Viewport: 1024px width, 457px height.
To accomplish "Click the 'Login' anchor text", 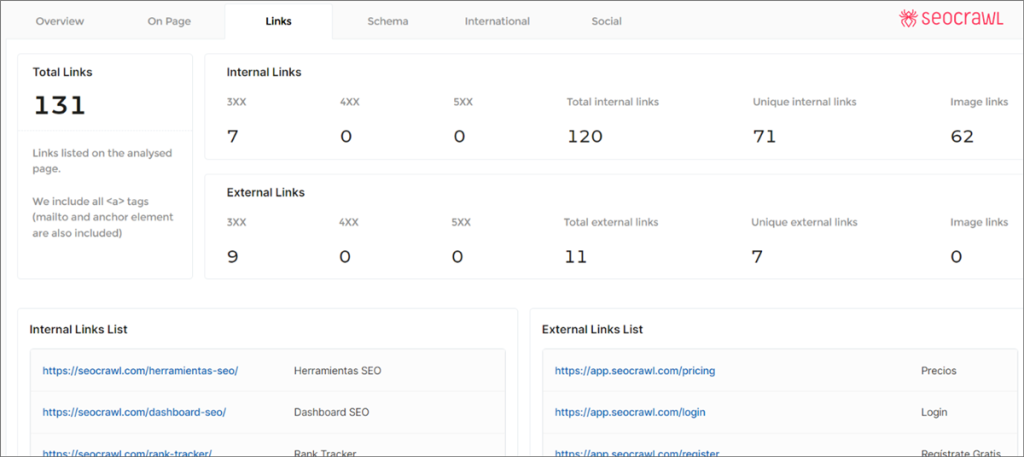I will 934,412.
